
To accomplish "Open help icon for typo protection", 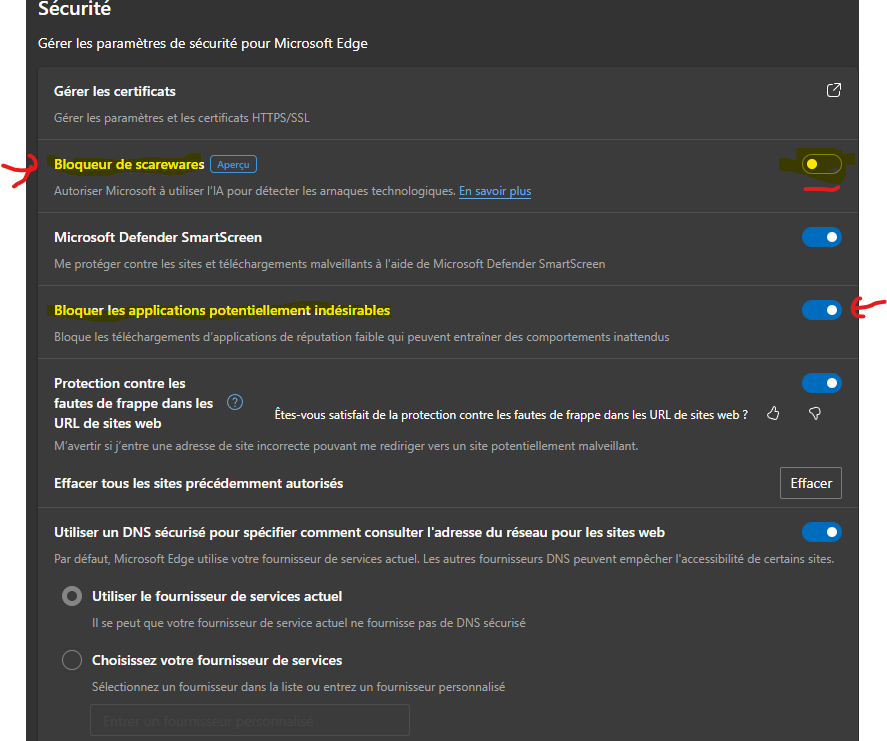I will click(x=235, y=402).
